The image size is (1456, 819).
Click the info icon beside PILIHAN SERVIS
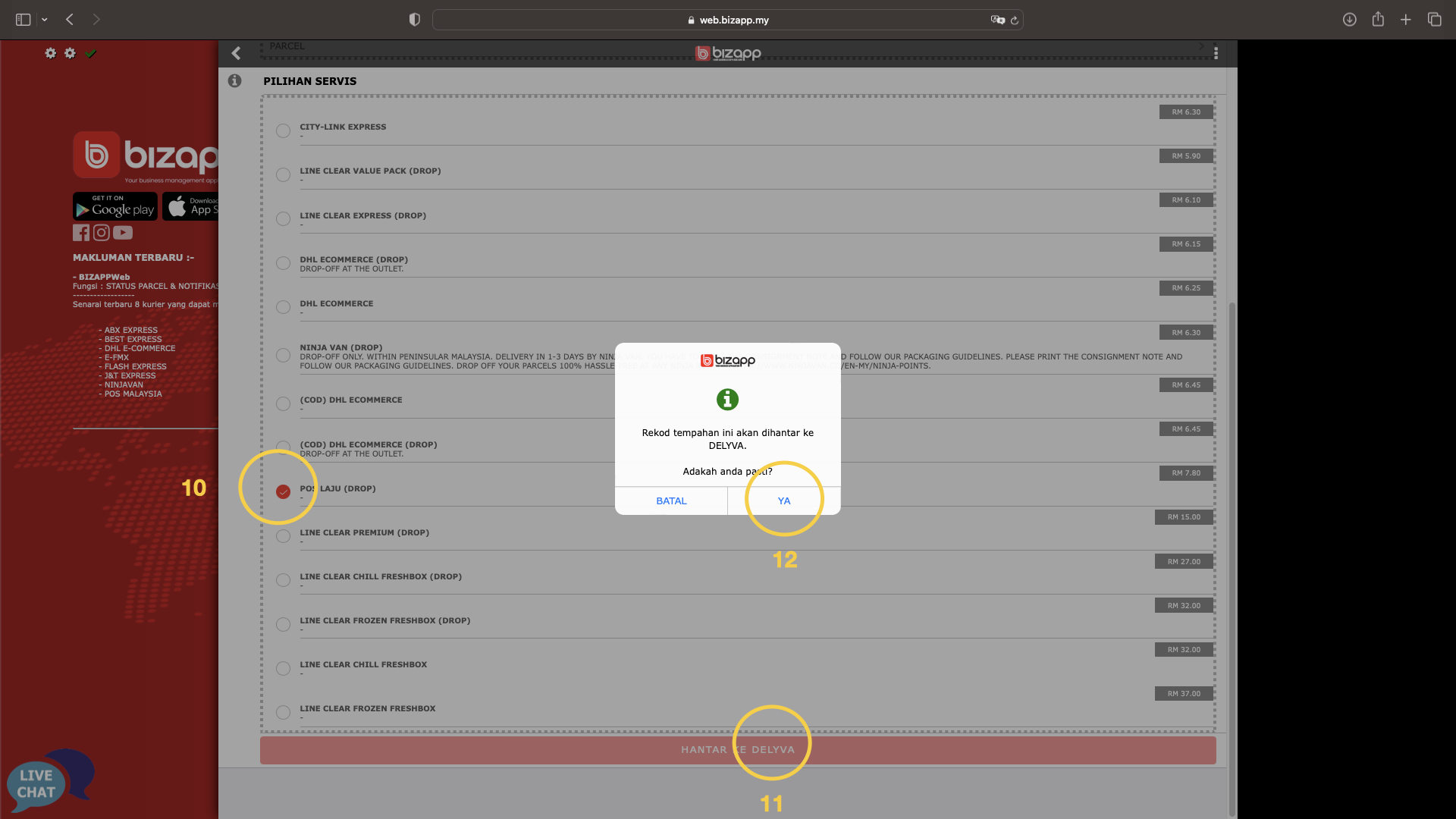click(234, 80)
